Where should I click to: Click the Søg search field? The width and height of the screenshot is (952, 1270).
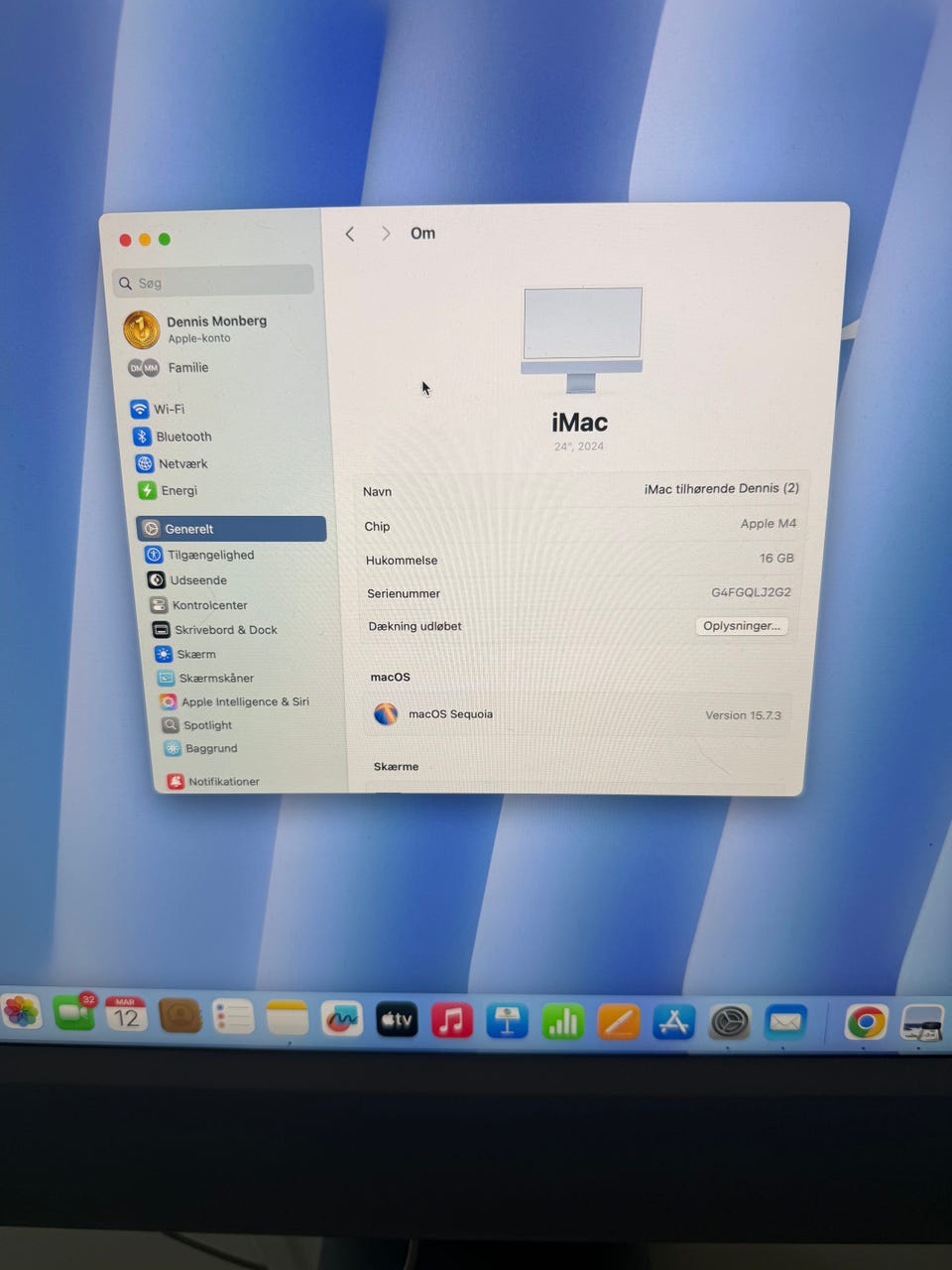pos(213,283)
